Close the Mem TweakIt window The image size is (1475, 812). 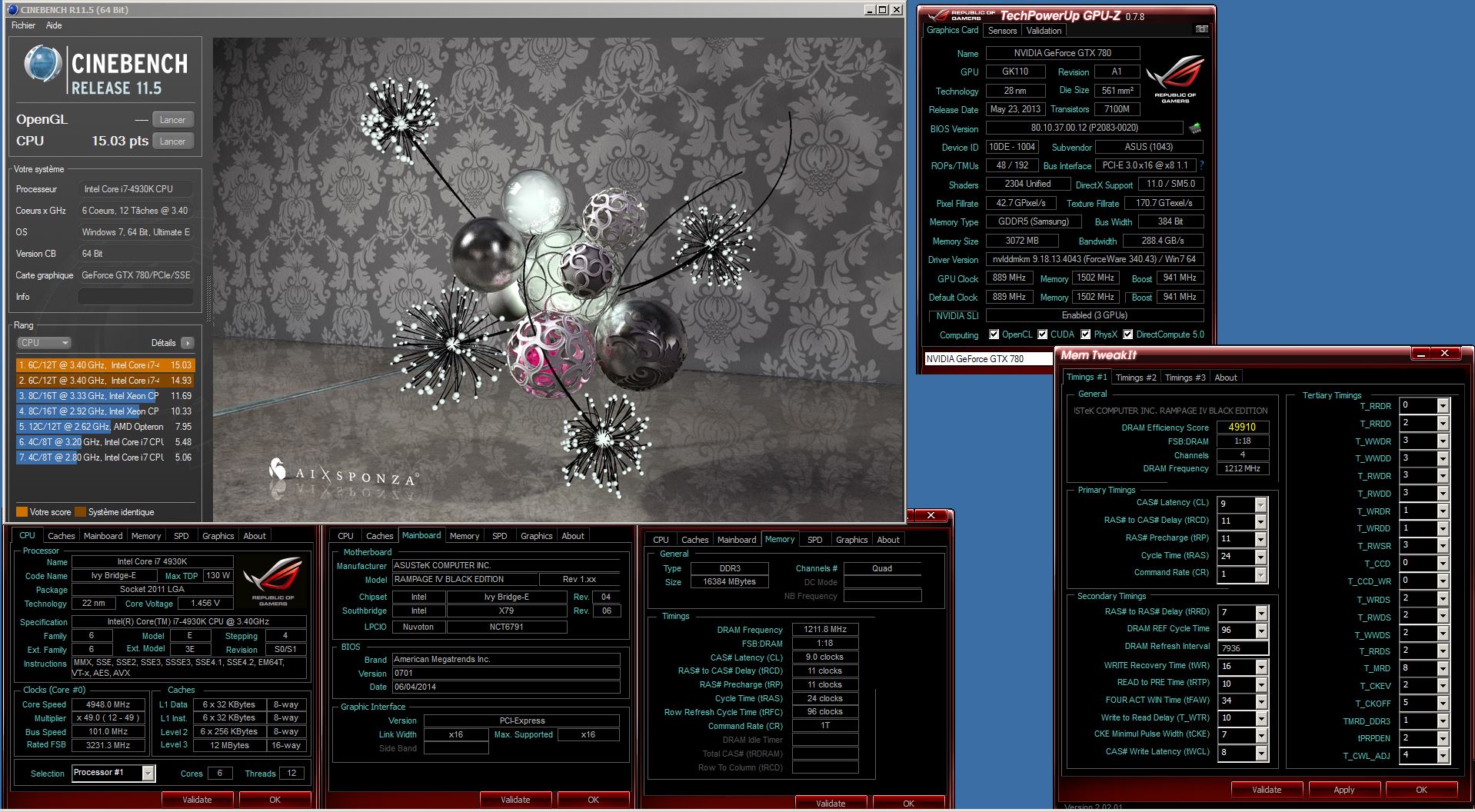pos(1445,354)
